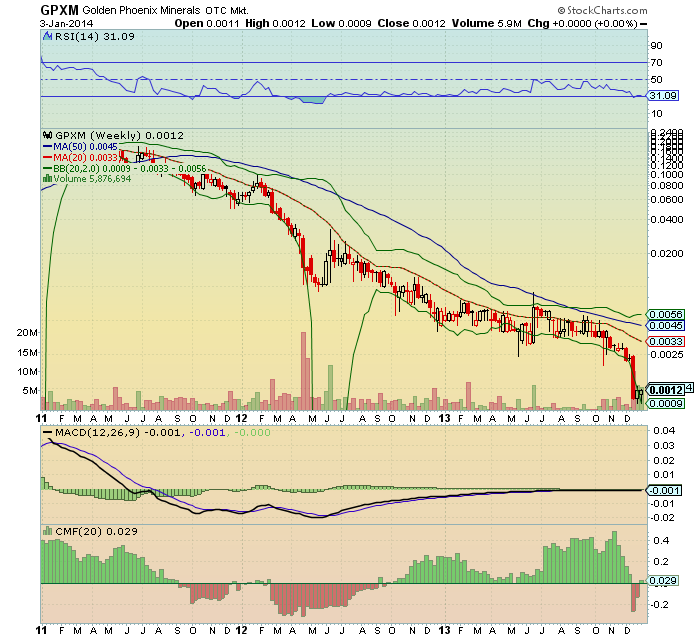The image size is (700, 639).
Task: Click the StockCharts.com watermark text
Action: pos(602,10)
